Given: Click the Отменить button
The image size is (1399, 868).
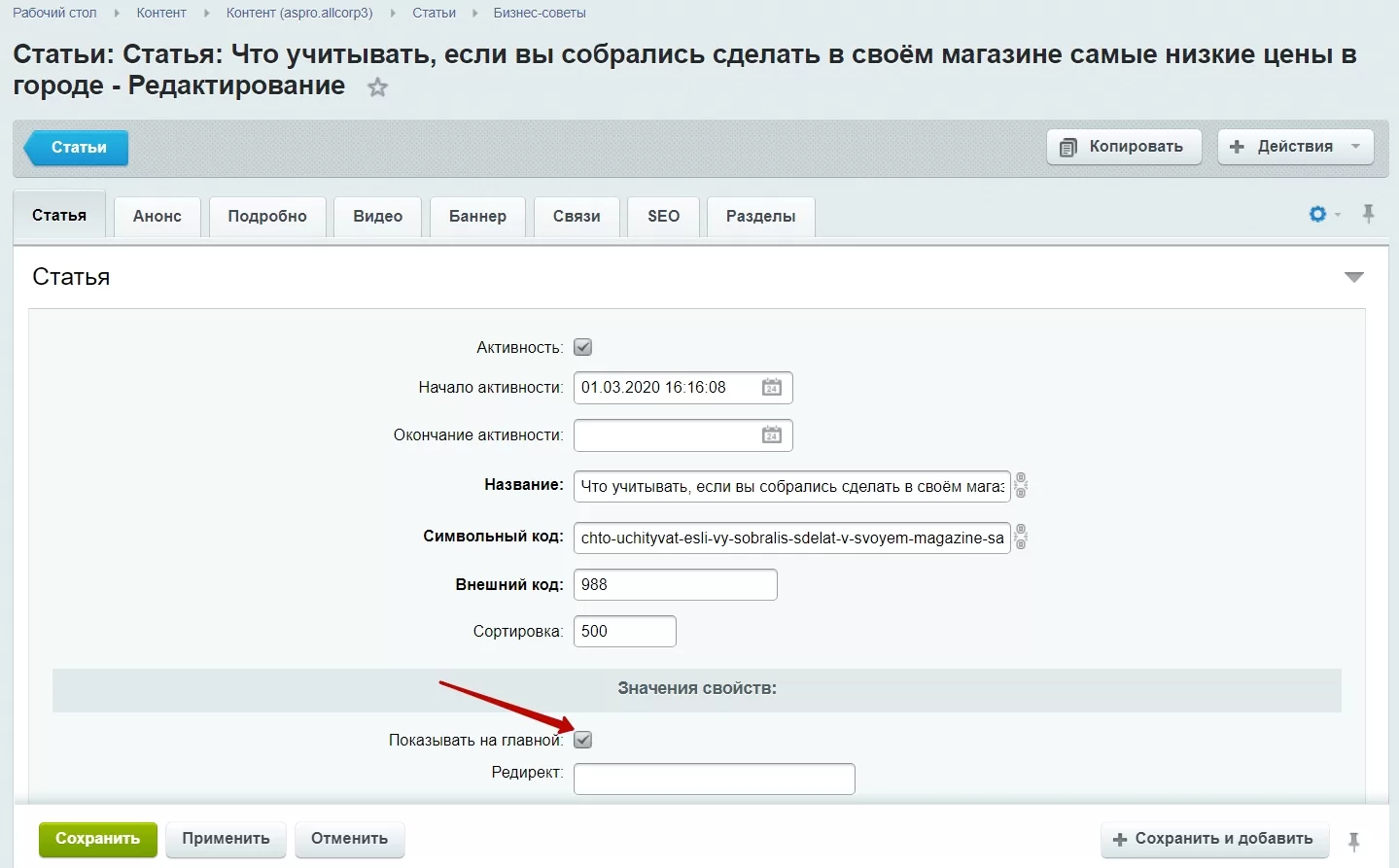Looking at the screenshot, I should click(349, 839).
